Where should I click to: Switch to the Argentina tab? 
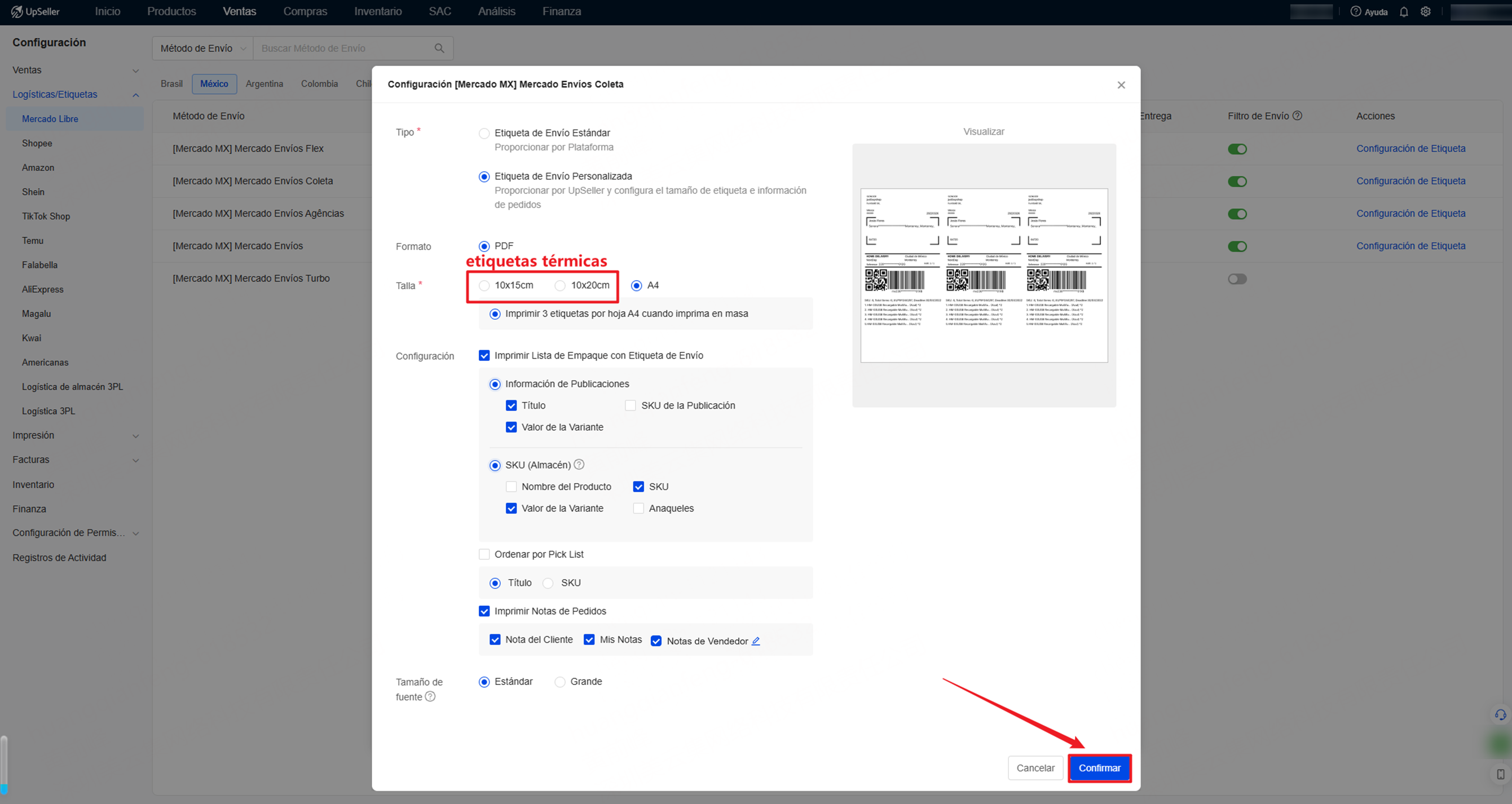264,84
